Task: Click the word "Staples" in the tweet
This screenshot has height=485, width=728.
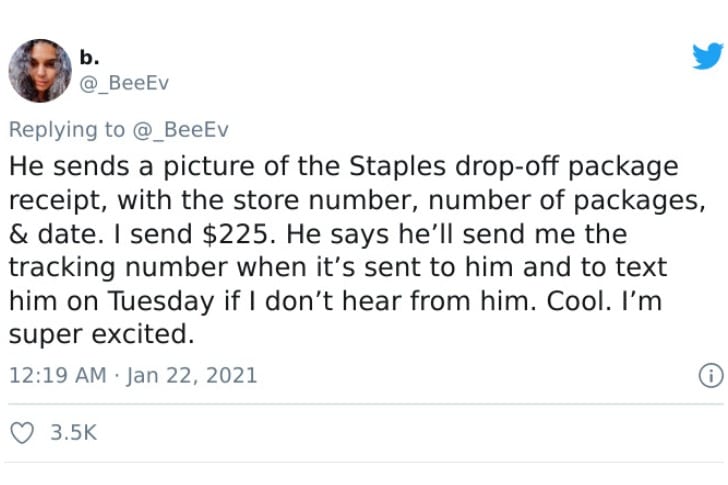Action: [x=397, y=166]
